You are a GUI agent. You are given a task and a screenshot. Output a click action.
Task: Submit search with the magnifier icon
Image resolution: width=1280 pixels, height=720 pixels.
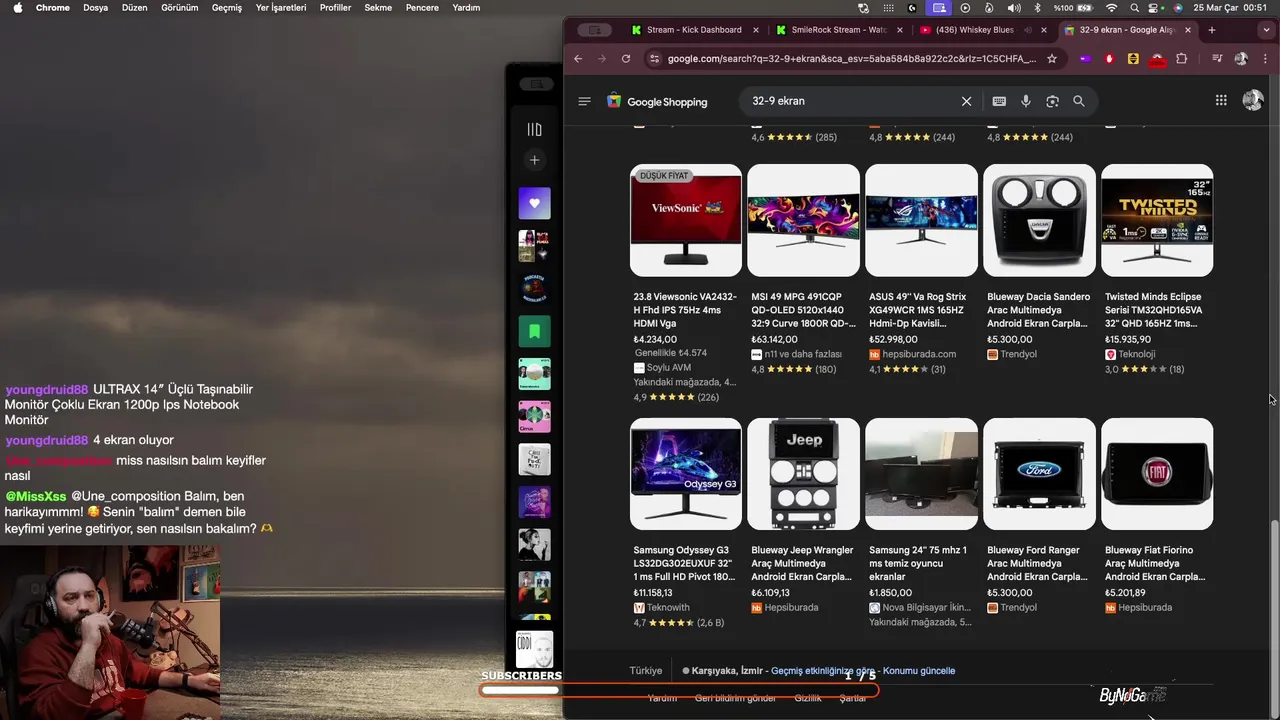[x=1079, y=101]
